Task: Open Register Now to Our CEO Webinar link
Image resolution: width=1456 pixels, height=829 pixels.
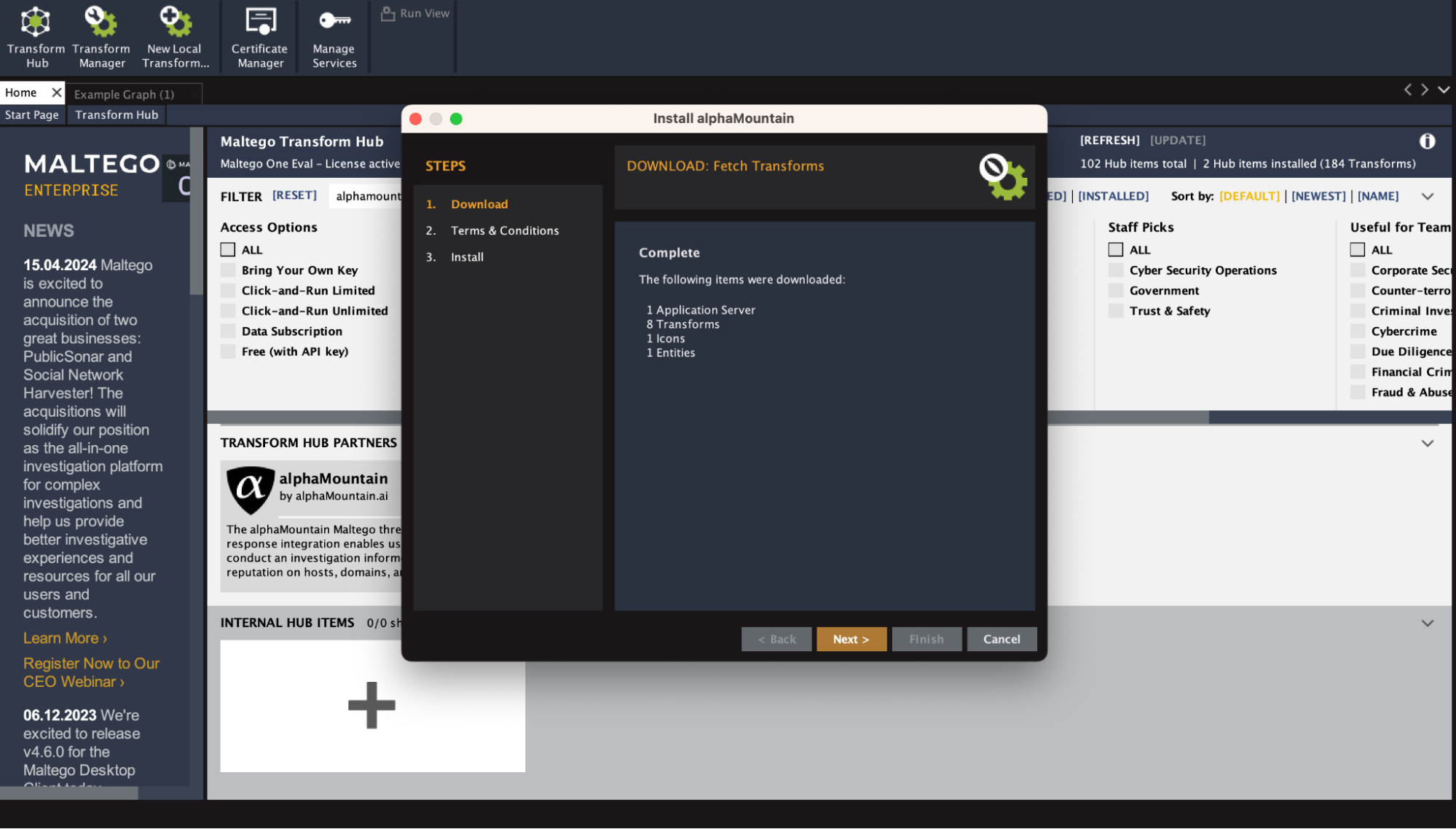Action: [x=91, y=672]
